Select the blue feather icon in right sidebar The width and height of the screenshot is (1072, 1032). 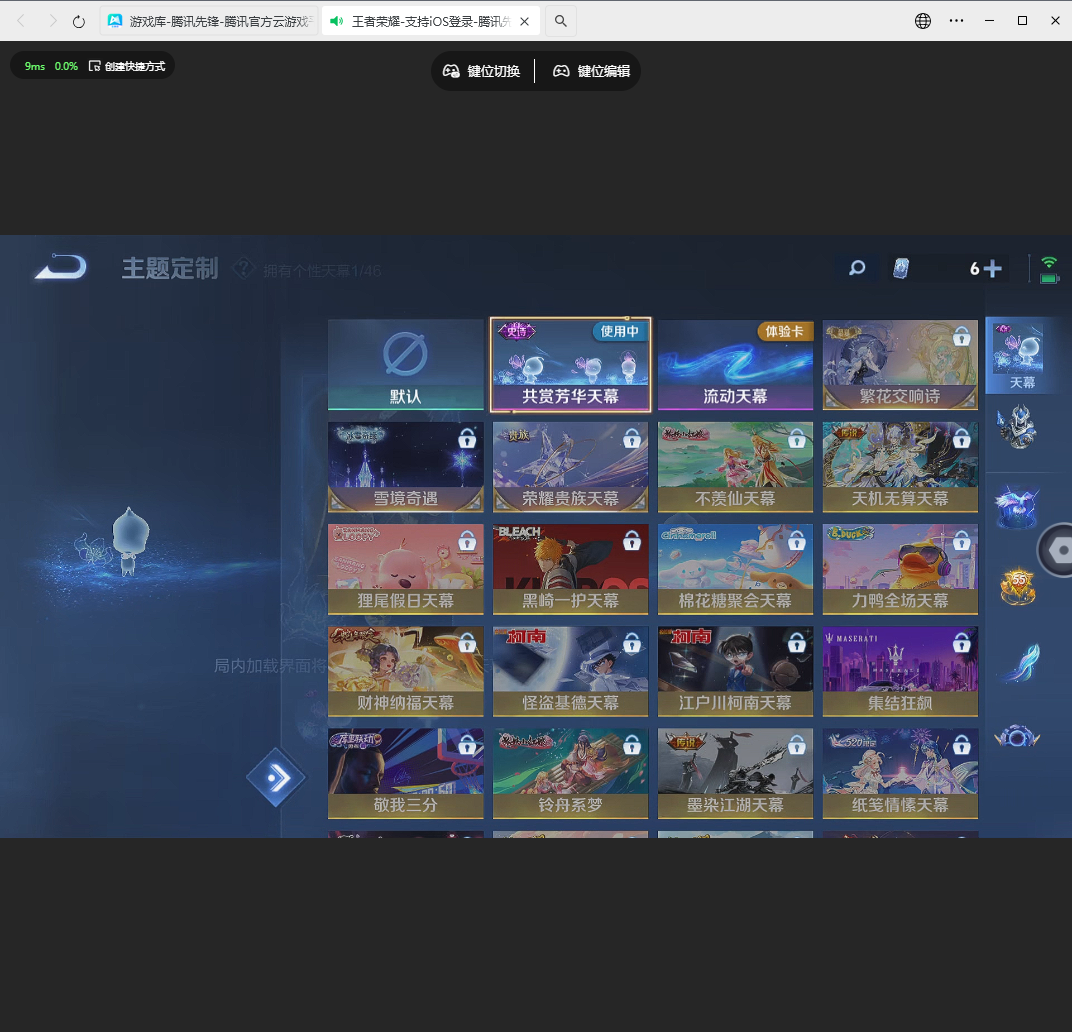point(1017,663)
